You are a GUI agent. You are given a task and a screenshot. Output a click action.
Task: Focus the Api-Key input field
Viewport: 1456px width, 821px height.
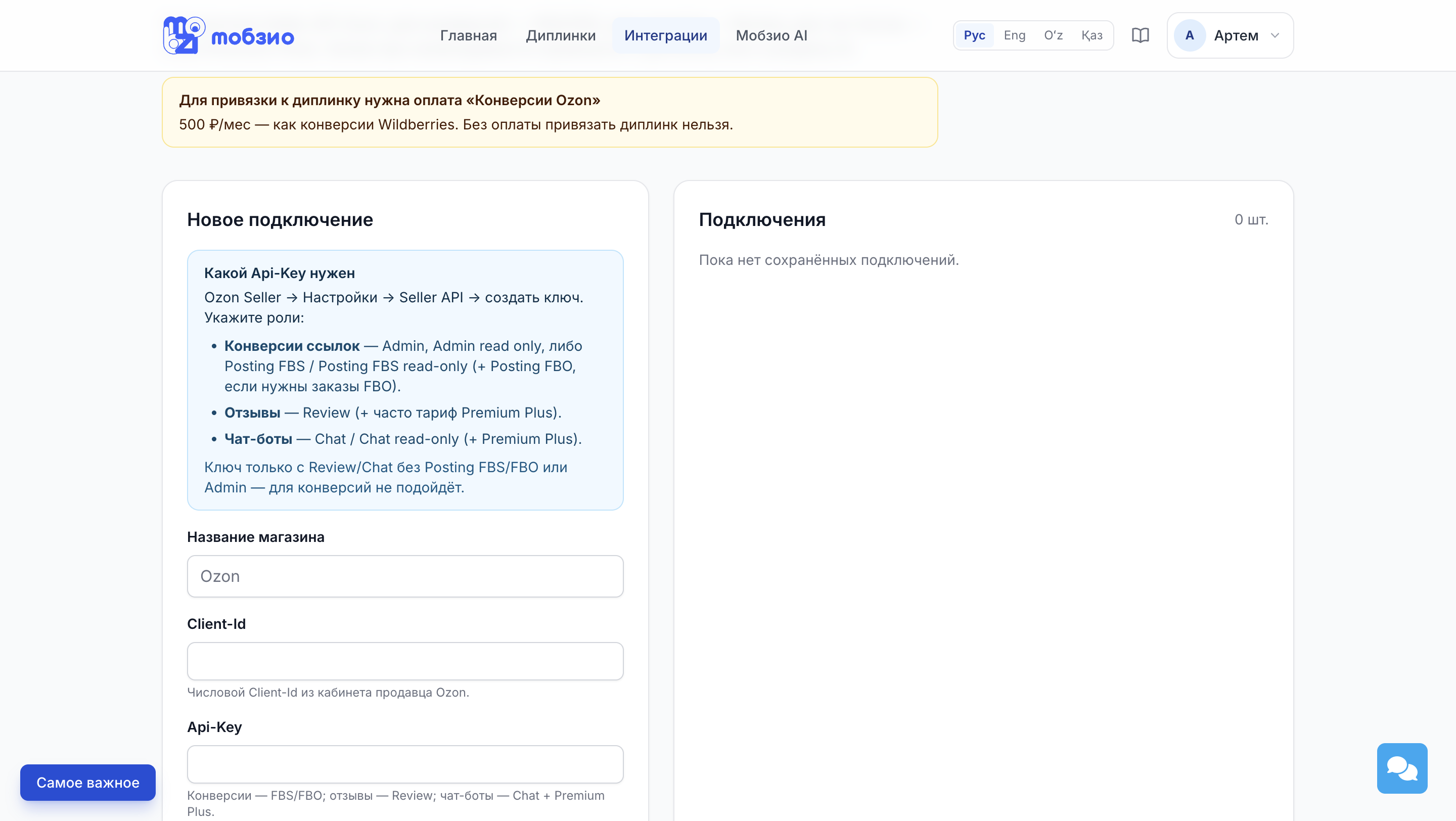point(404,764)
